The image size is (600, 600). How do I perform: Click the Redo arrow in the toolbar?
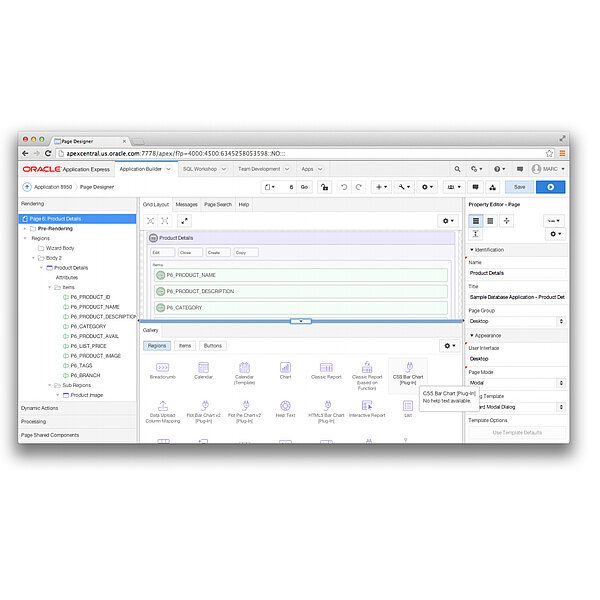click(x=359, y=187)
